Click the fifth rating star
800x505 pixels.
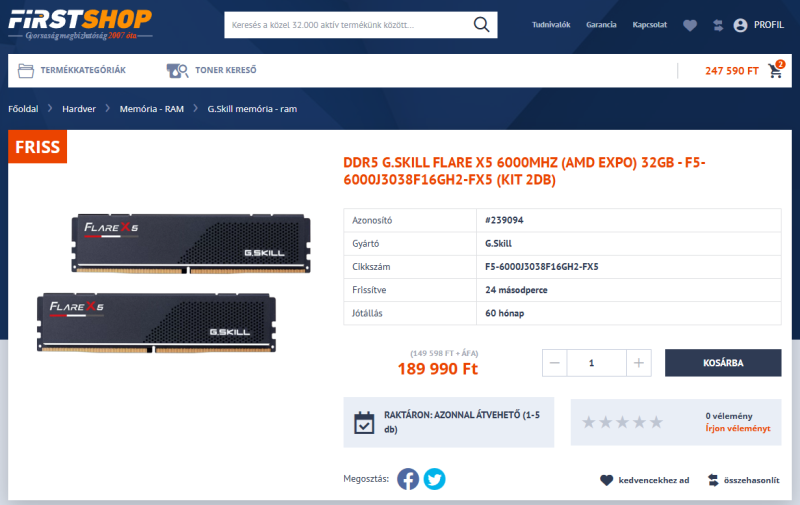click(x=656, y=422)
